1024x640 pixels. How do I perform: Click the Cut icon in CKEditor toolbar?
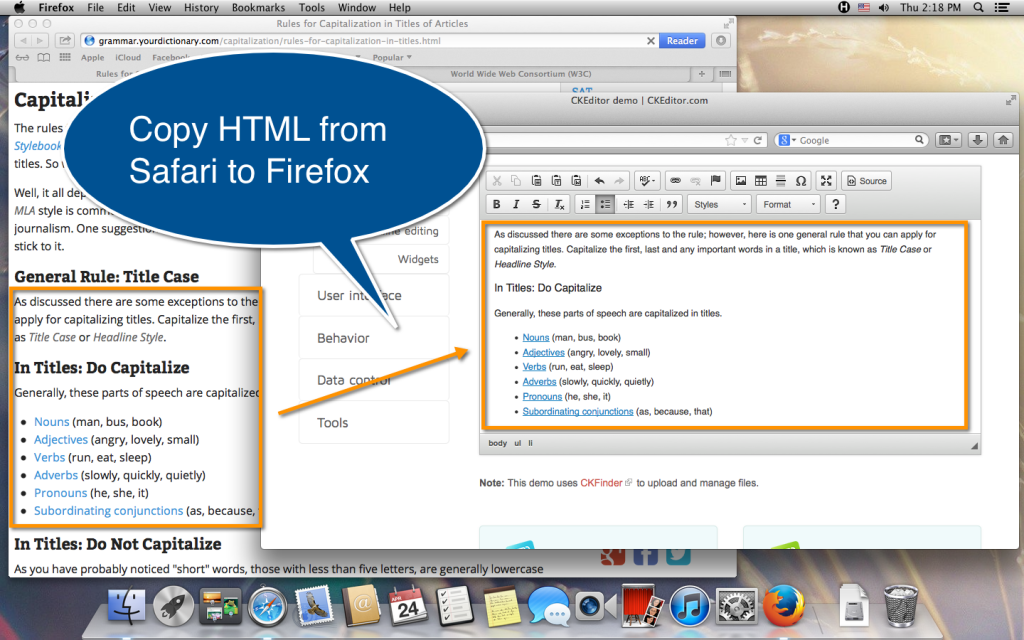click(x=497, y=181)
